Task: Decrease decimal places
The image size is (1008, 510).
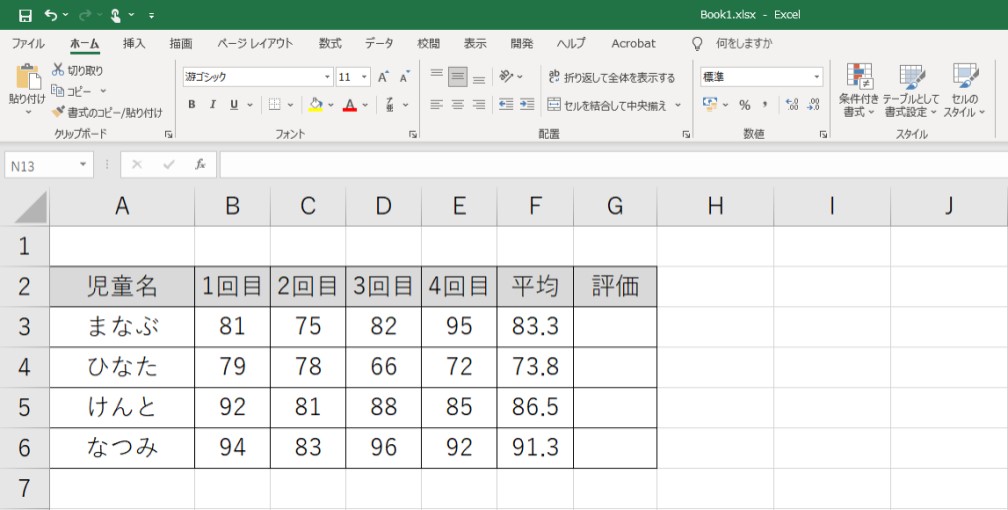Action: tap(814, 105)
